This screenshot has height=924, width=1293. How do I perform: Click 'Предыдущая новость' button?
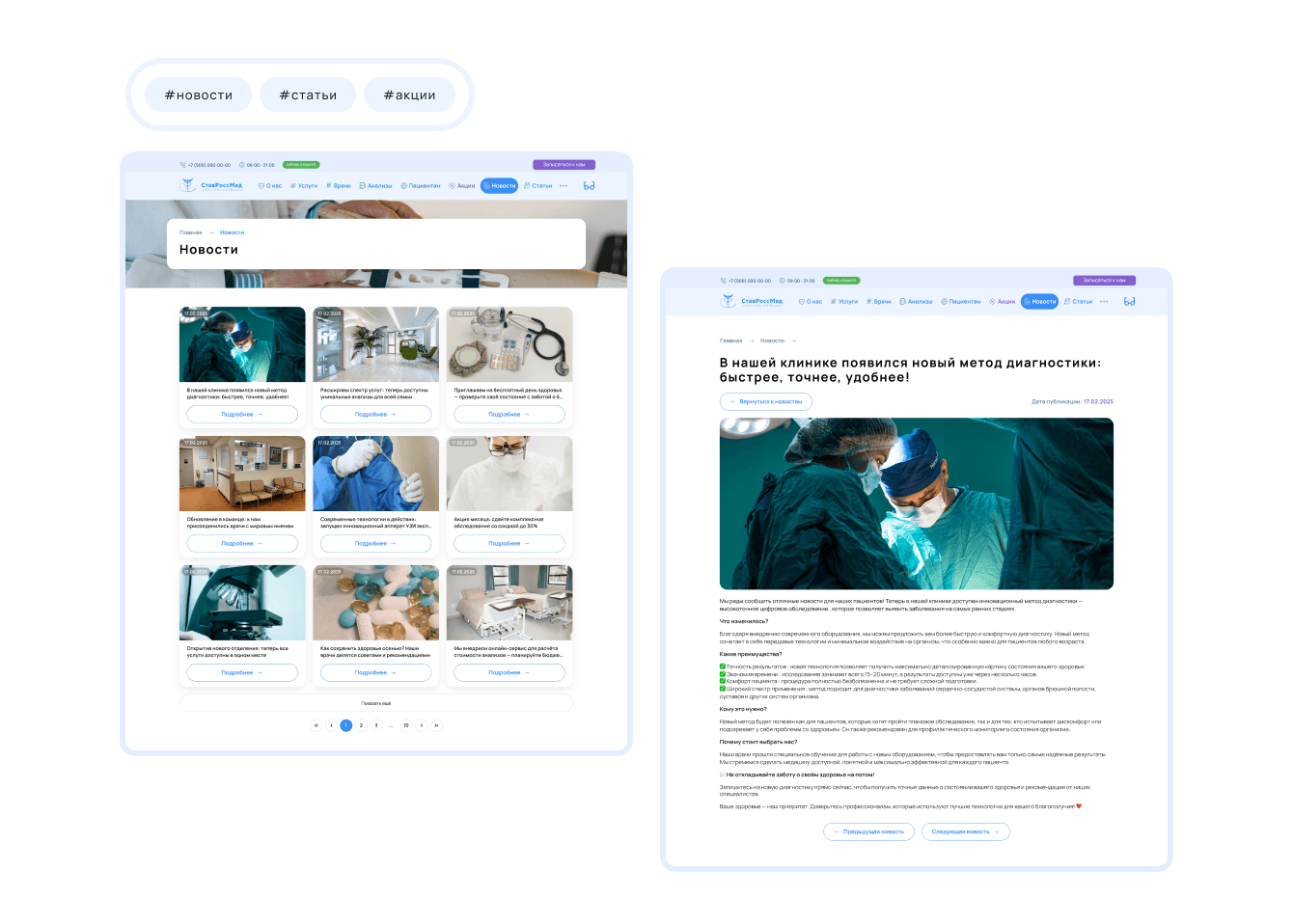[x=869, y=831]
